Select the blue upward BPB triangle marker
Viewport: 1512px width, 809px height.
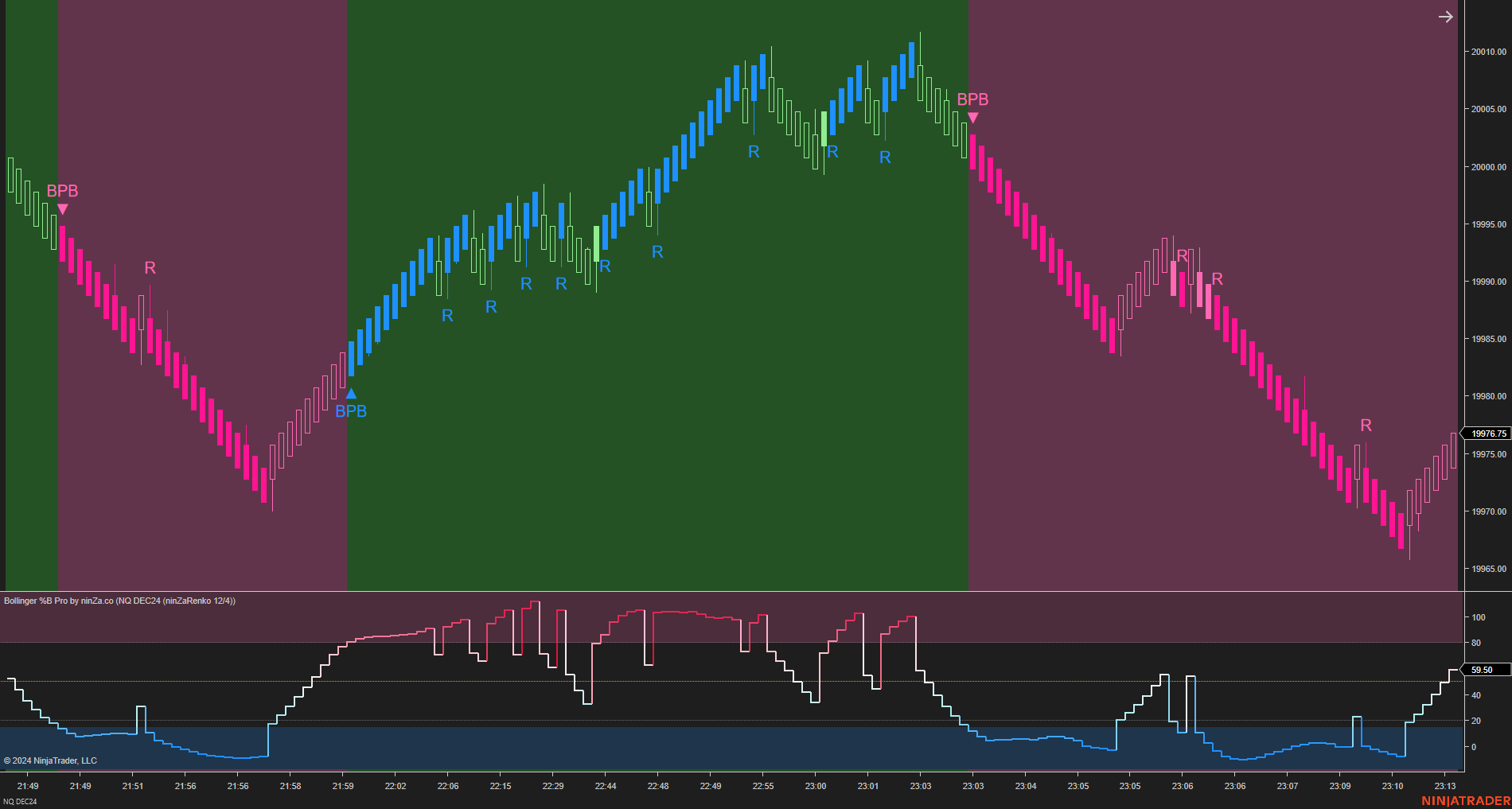coord(351,393)
